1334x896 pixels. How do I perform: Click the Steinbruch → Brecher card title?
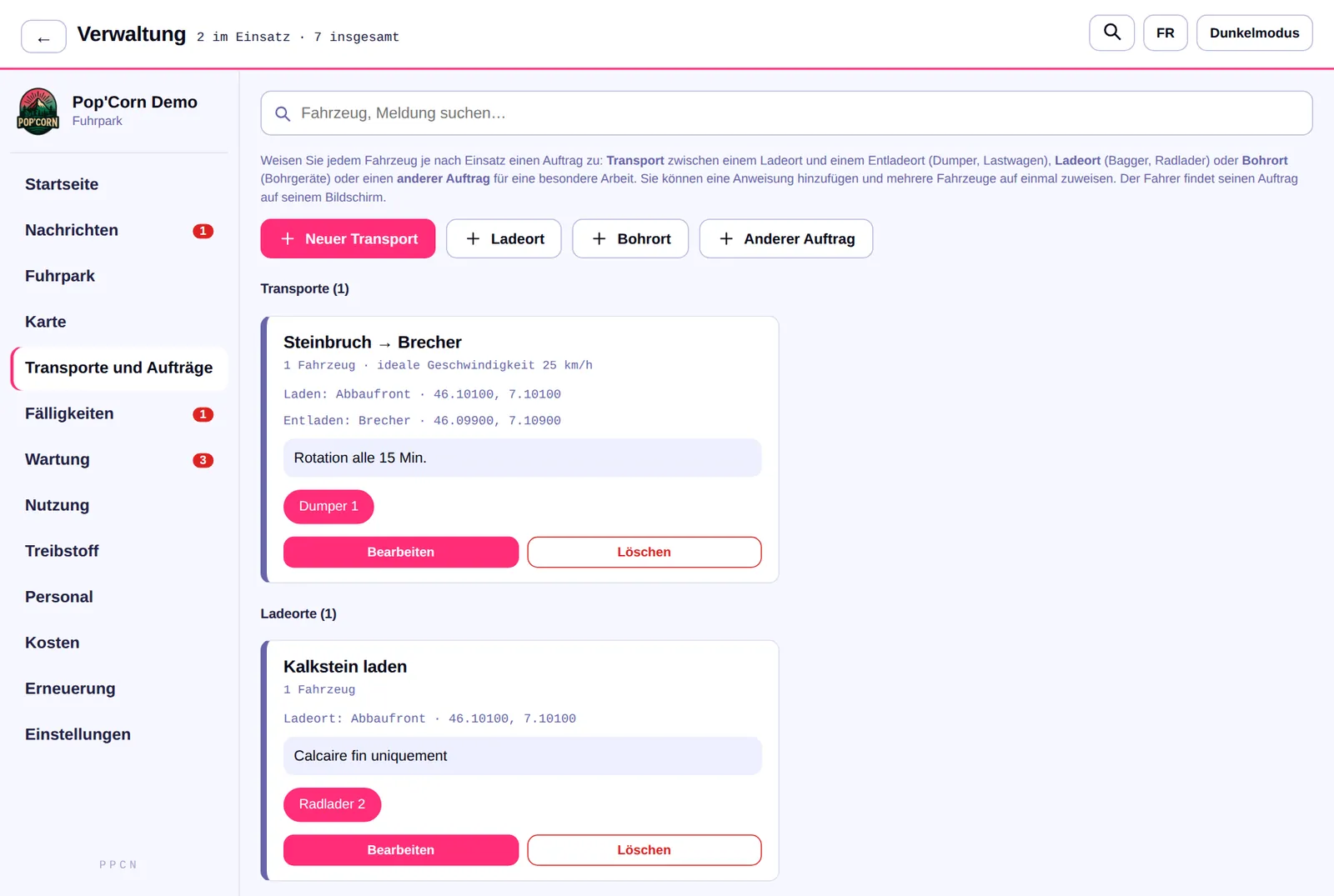(x=372, y=343)
